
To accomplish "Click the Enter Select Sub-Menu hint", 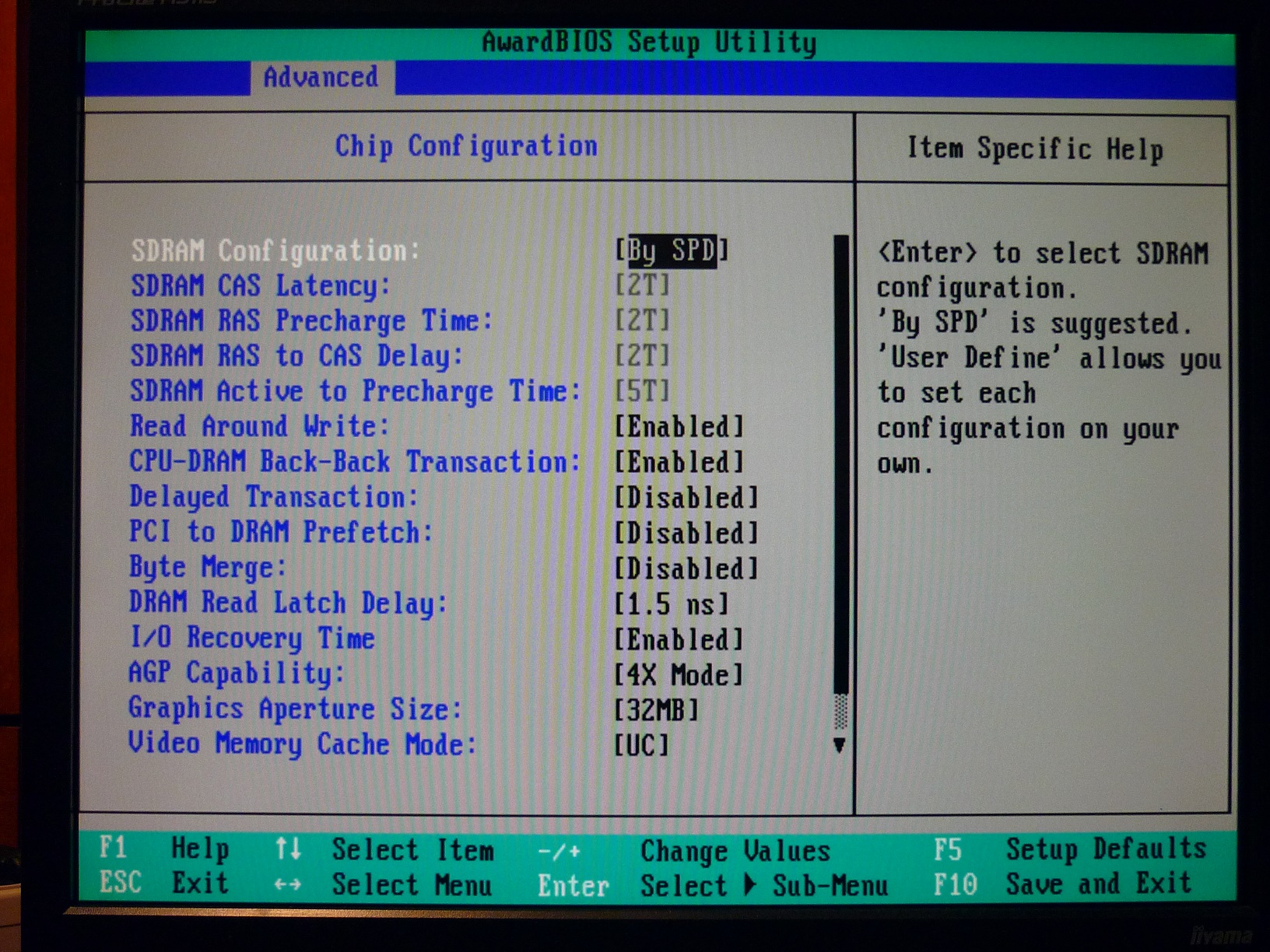I will (713, 886).
